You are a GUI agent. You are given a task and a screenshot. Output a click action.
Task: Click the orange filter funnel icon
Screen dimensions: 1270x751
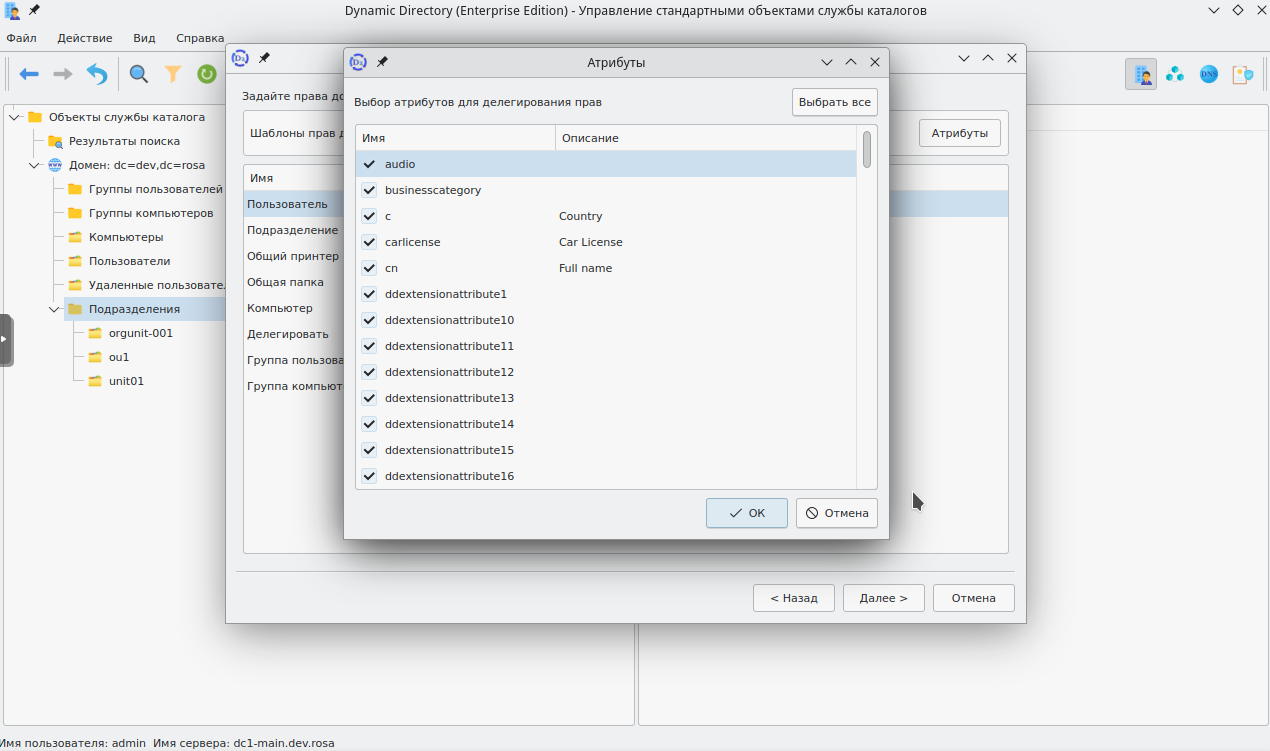pyautogui.click(x=173, y=74)
